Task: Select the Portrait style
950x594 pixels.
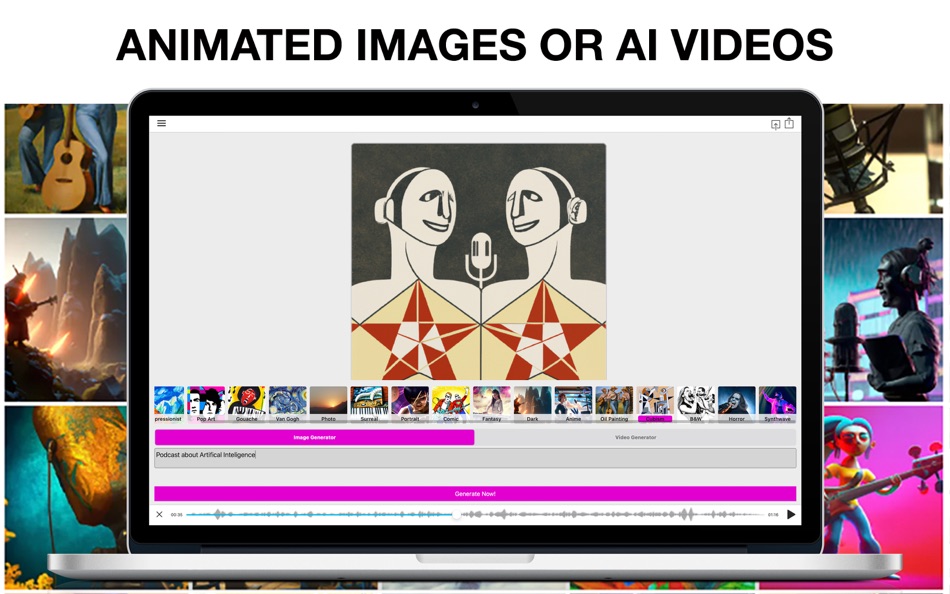Action: (x=410, y=404)
